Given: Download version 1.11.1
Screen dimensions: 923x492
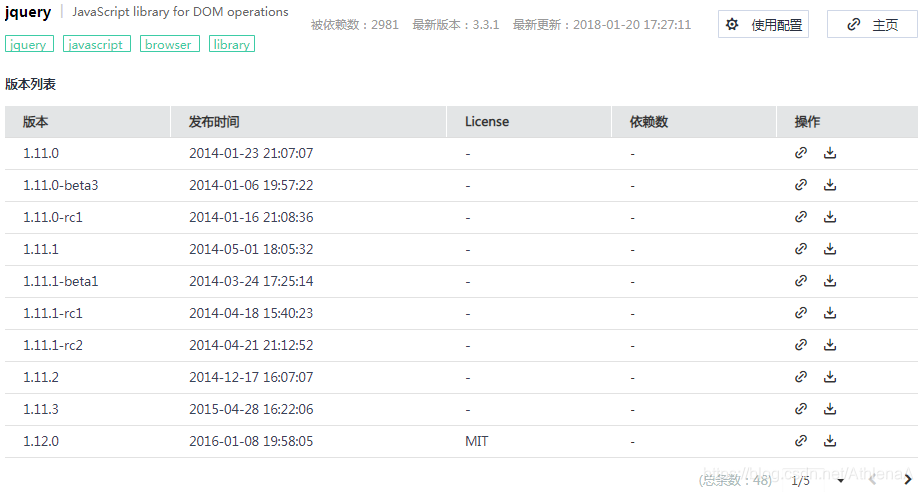Looking at the screenshot, I should pyautogui.click(x=830, y=249).
